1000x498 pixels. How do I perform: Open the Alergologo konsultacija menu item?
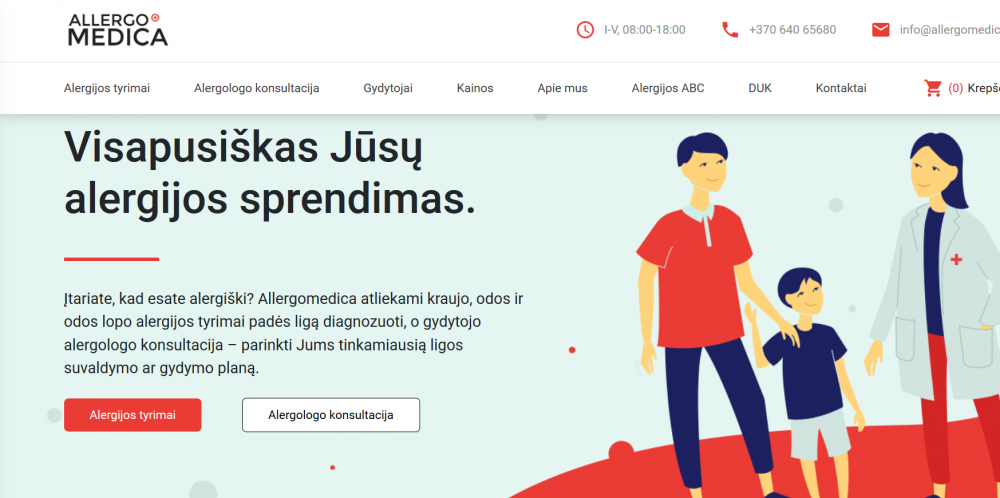[x=256, y=88]
